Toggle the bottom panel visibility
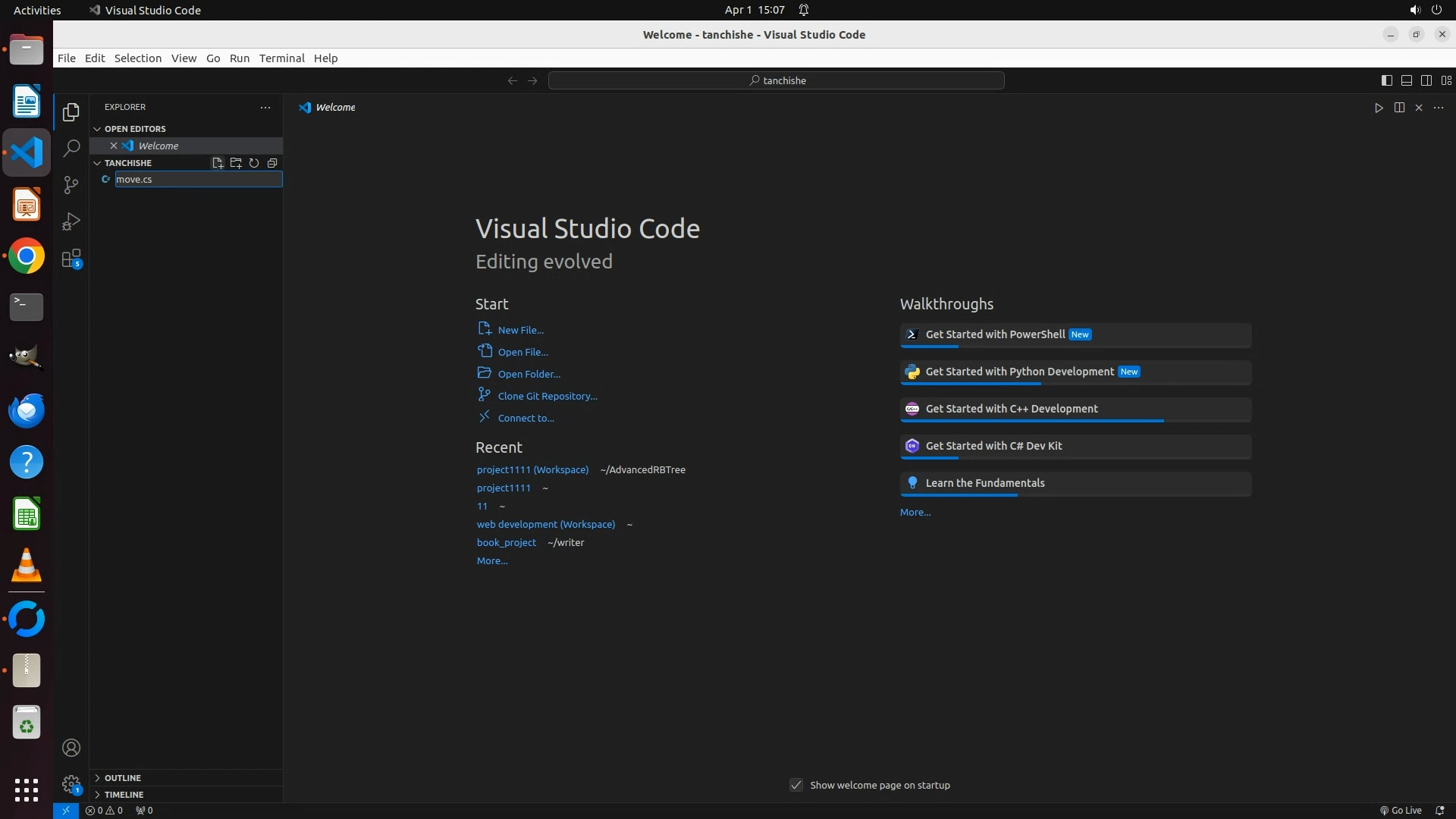 pos(1406,80)
